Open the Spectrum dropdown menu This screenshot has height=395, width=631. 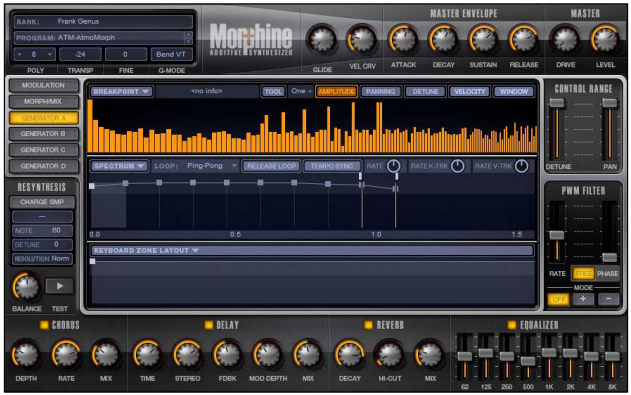tap(119, 166)
